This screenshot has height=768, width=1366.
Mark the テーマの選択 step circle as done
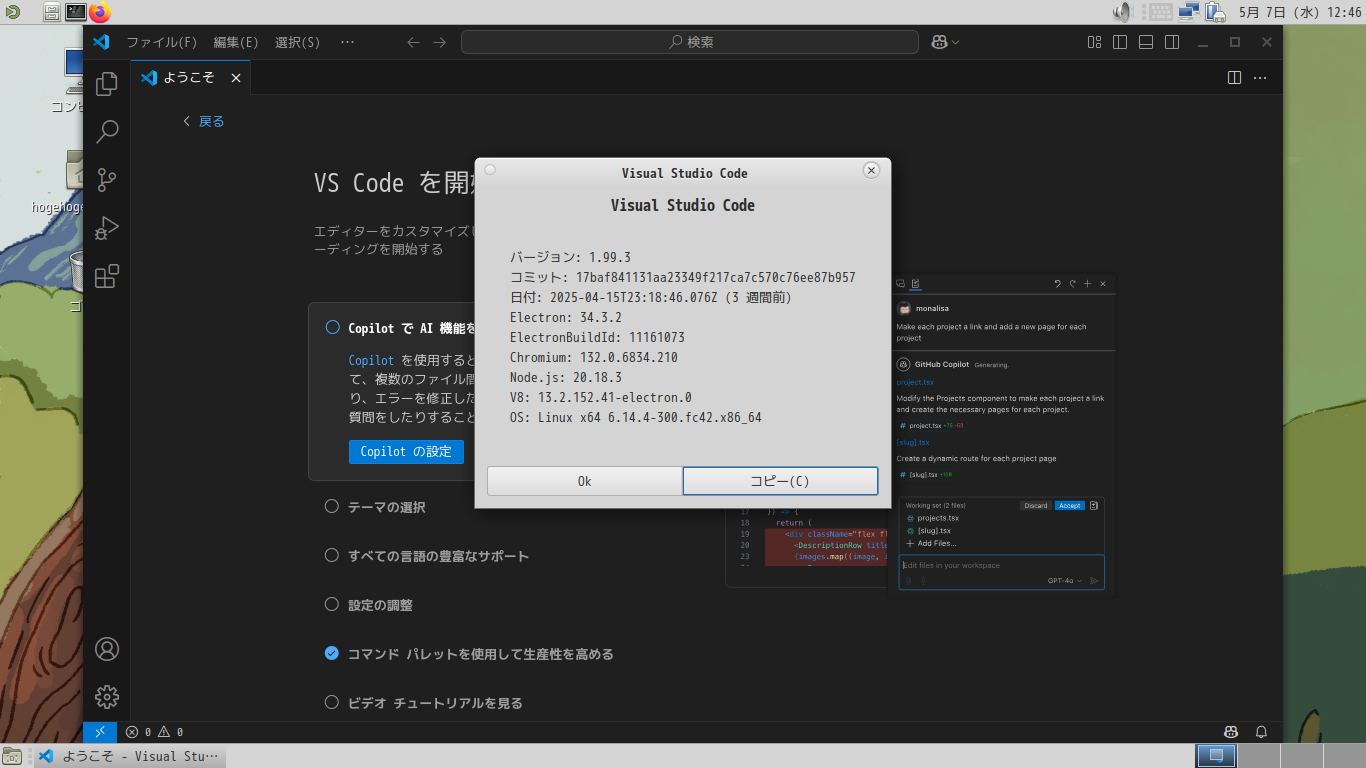[x=332, y=506]
